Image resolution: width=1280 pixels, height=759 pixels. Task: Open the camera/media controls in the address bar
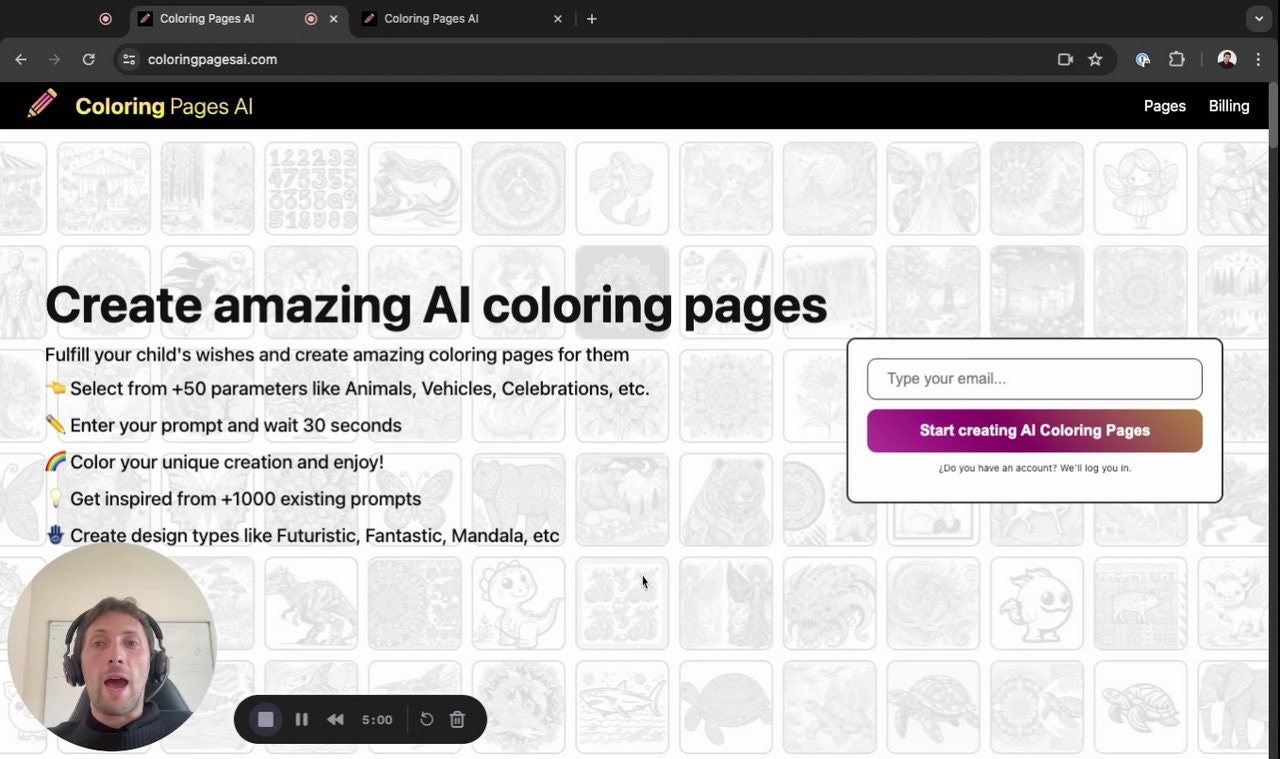coord(1065,59)
